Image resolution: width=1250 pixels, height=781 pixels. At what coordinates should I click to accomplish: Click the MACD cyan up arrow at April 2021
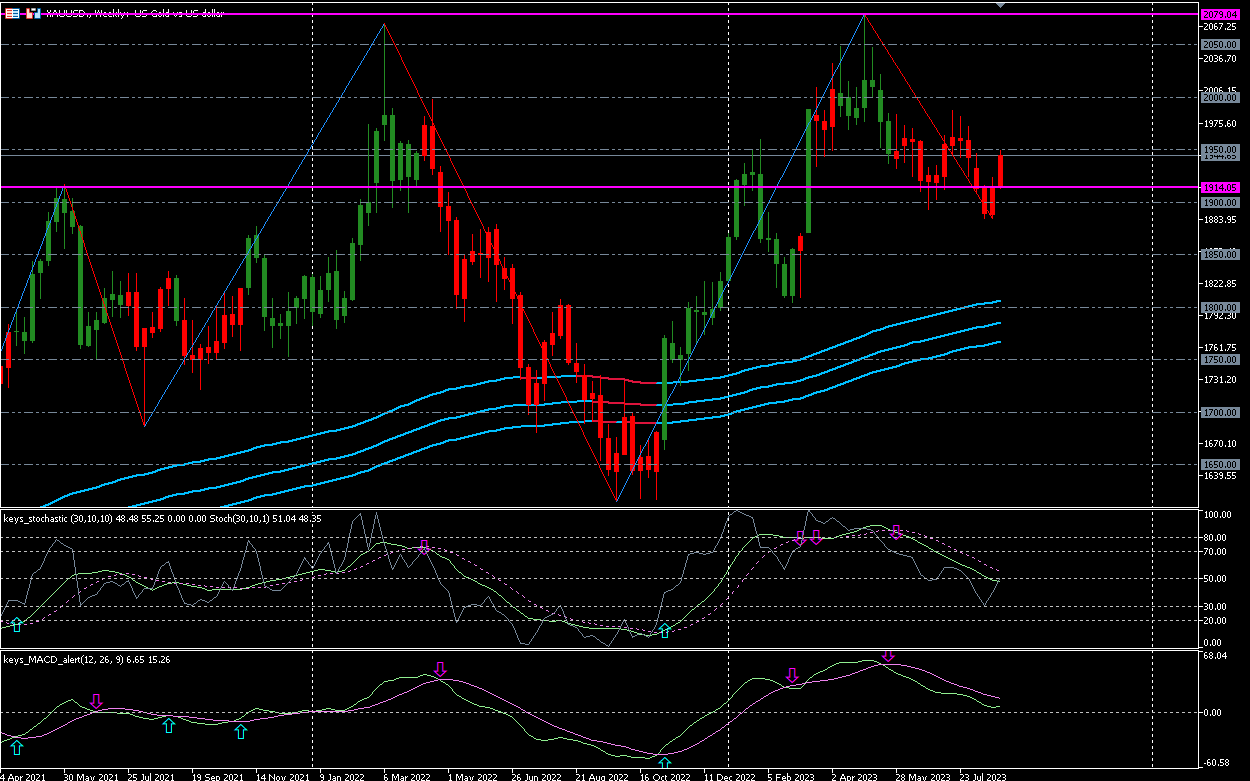(x=16, y=746)
